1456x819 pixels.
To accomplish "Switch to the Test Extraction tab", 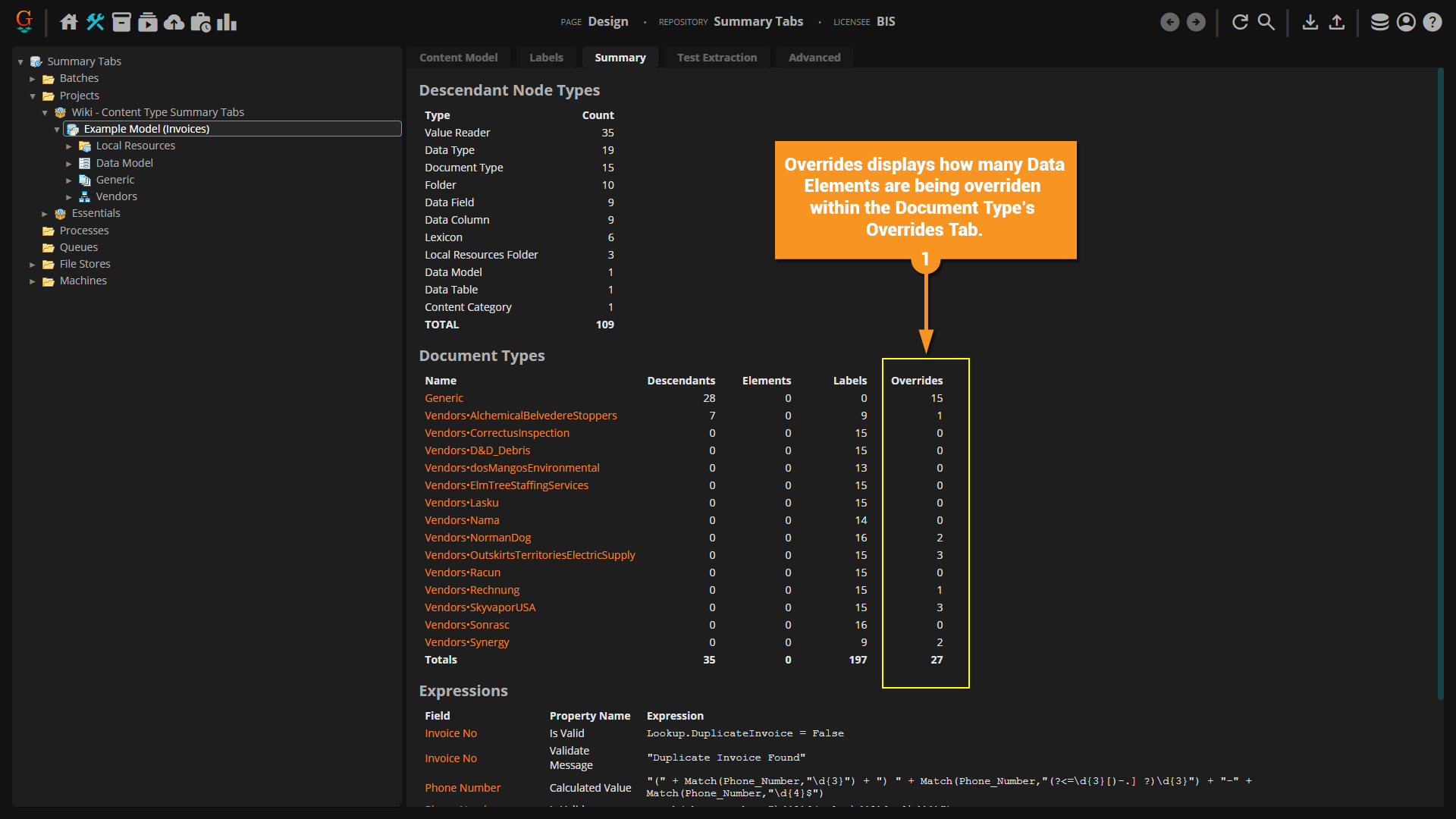I will 717,58.
